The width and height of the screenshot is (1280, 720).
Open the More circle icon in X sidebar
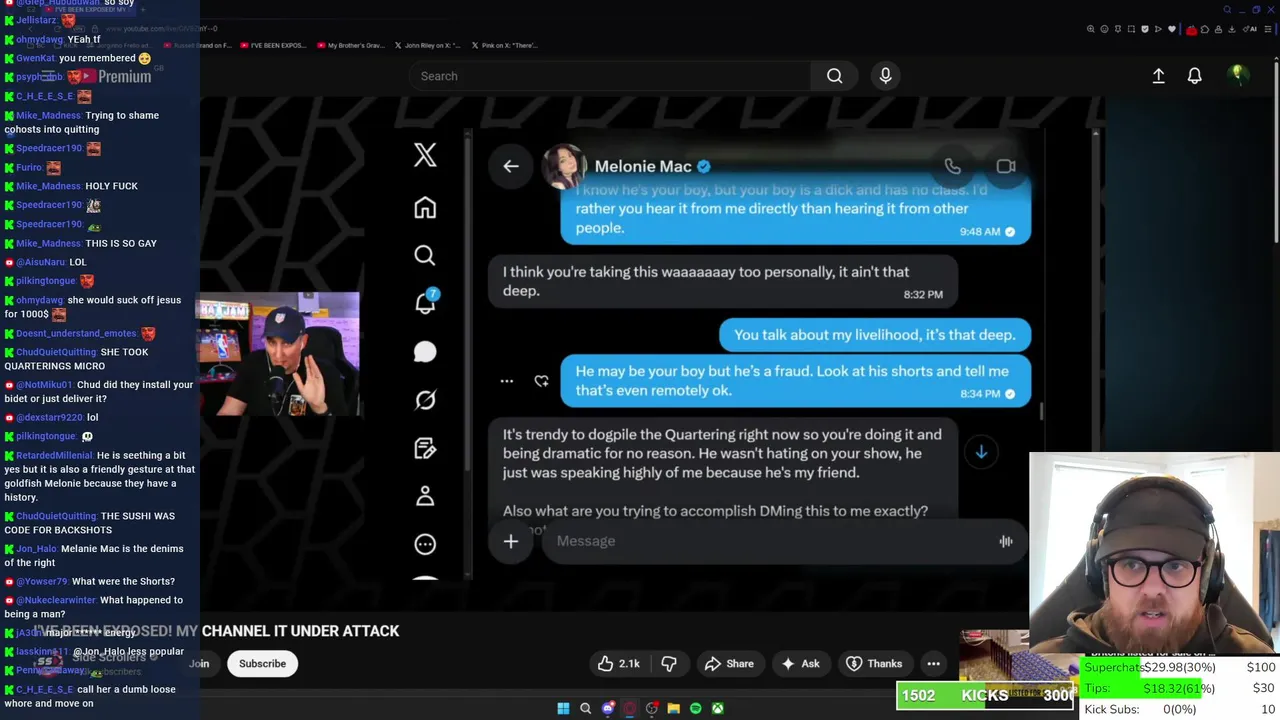[x=425, y=544]
